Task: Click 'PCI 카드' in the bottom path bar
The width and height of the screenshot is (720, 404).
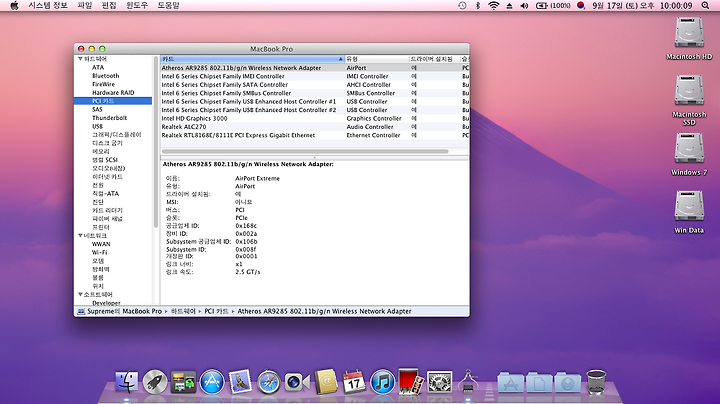Action: pos(216,311)
